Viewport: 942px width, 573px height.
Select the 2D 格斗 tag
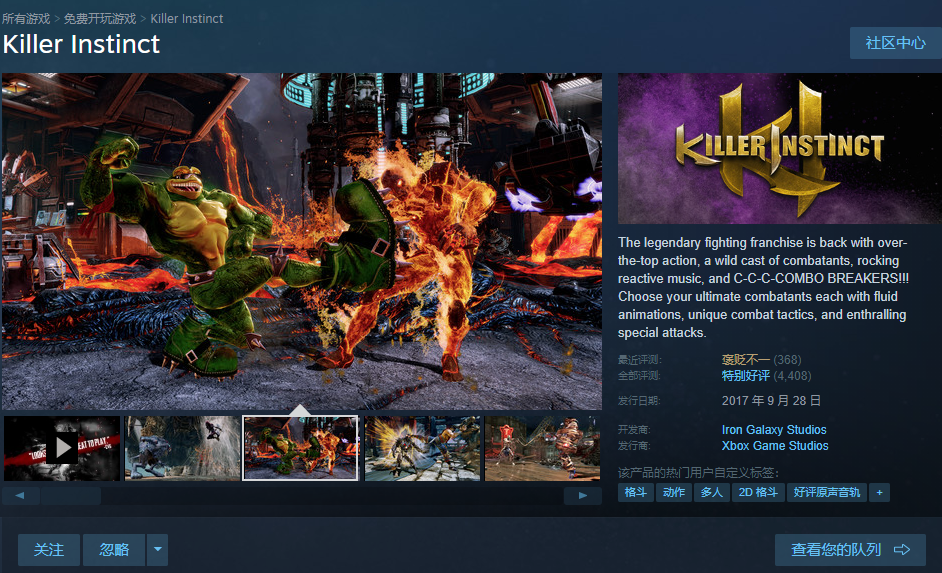pos(758,492)
